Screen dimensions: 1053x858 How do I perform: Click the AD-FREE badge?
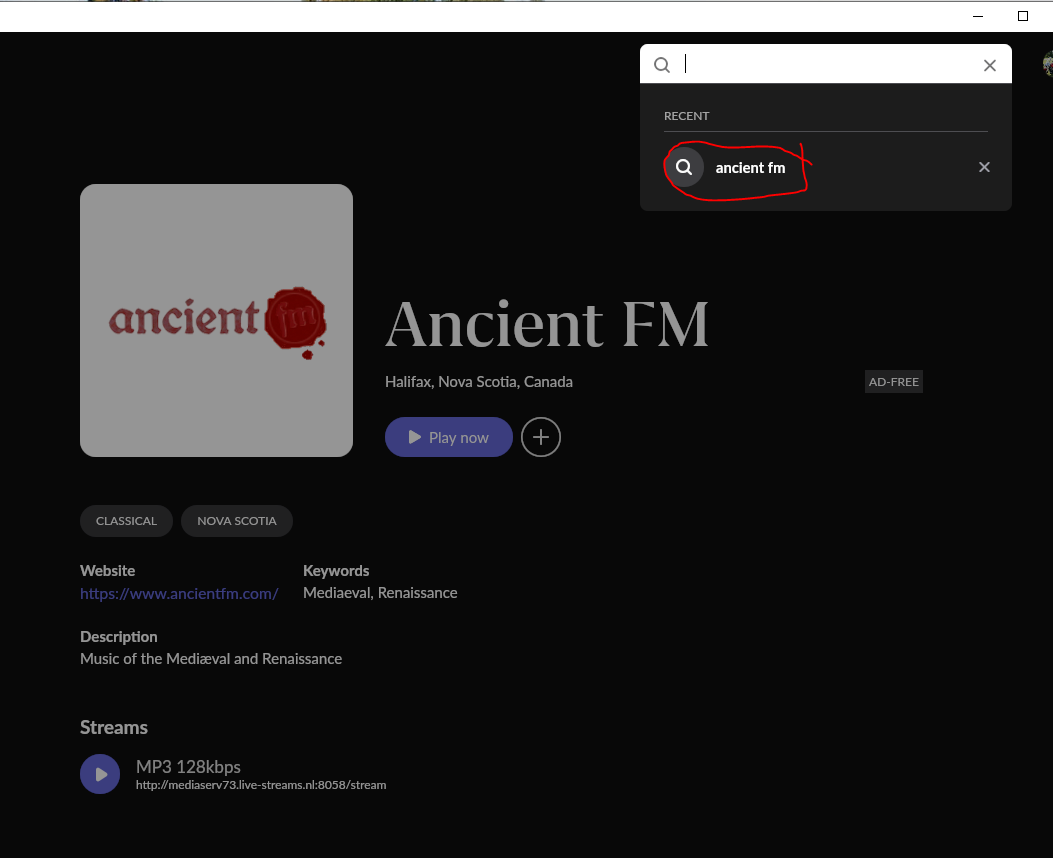tap(894, 381)
